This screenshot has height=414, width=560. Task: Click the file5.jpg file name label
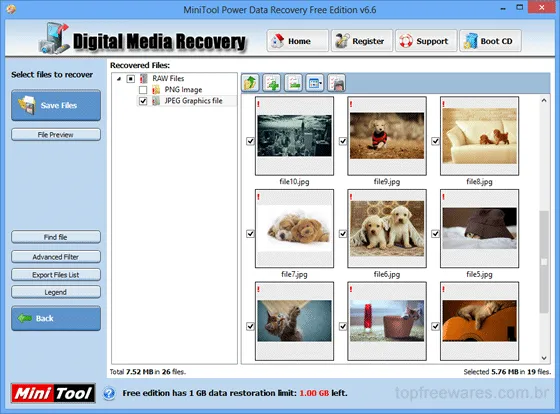(479, 274)
